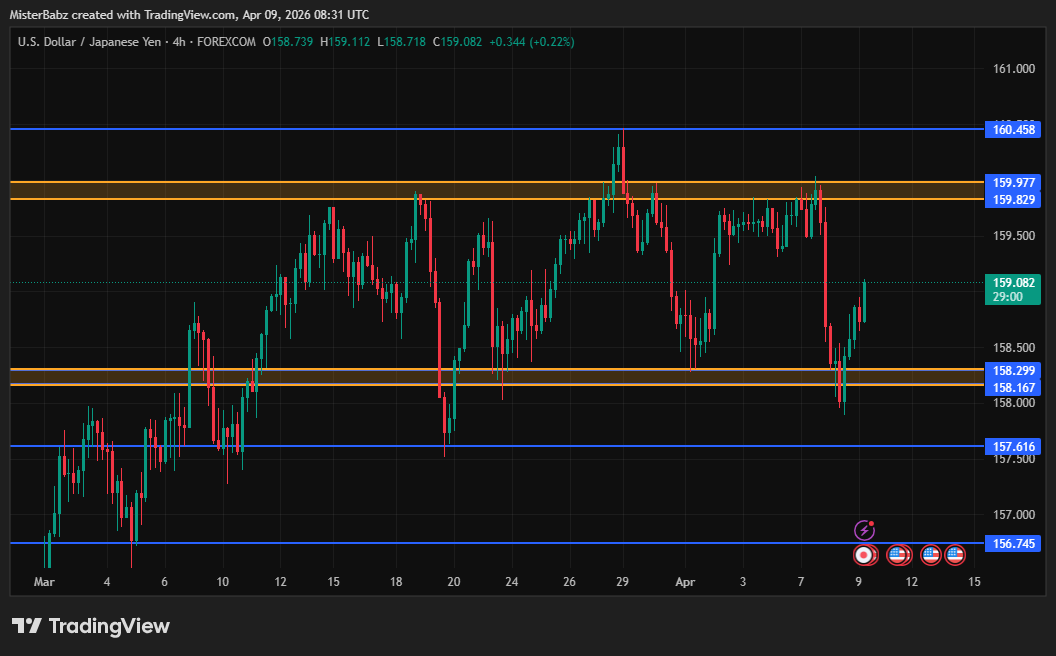
Task: Click the Mar label on time axis
Action: click(44, 582)
